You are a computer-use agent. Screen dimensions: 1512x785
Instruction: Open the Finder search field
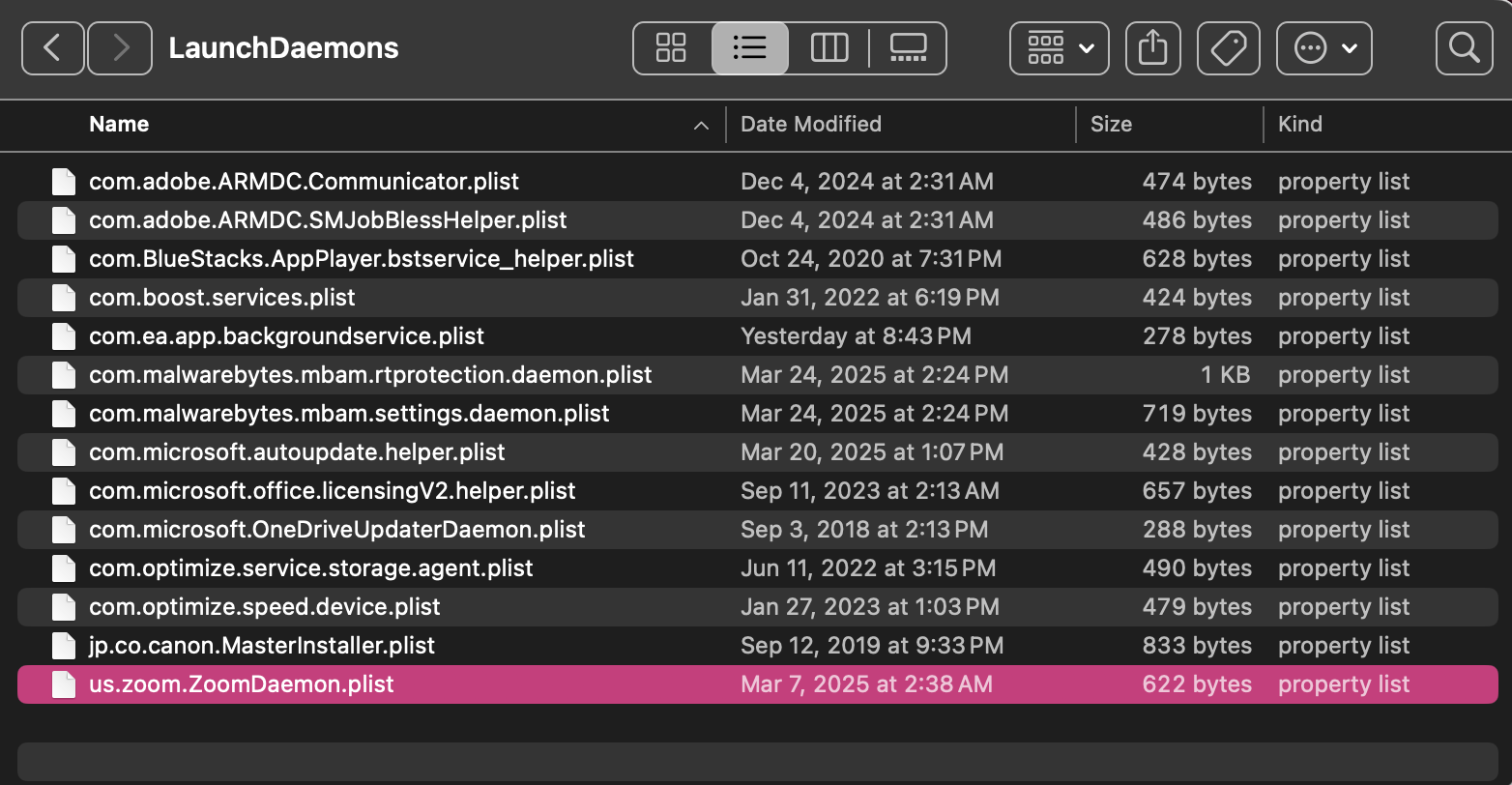[x=1465, y=47]
